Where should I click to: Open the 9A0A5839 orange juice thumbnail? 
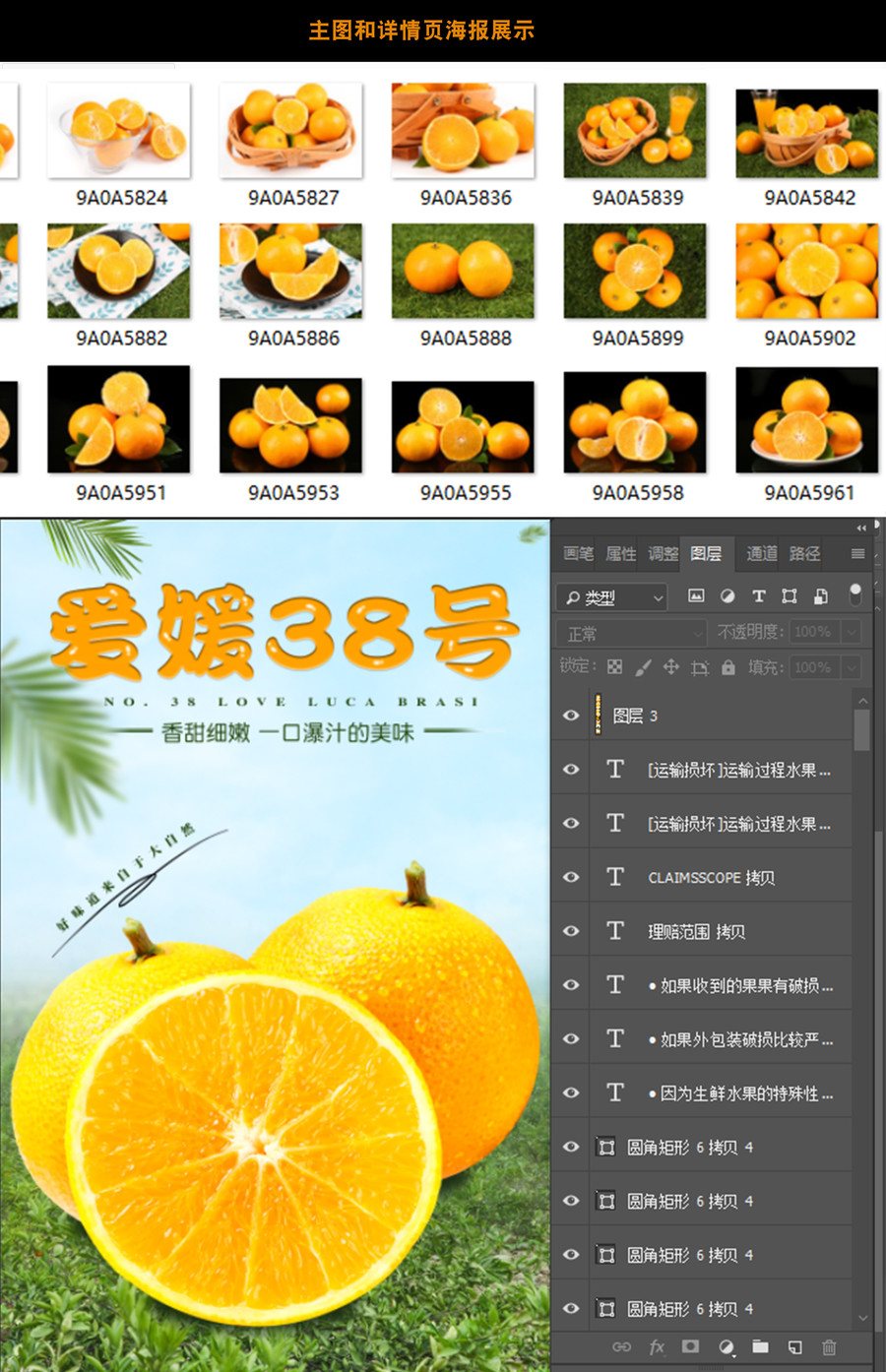click(635, 130)
